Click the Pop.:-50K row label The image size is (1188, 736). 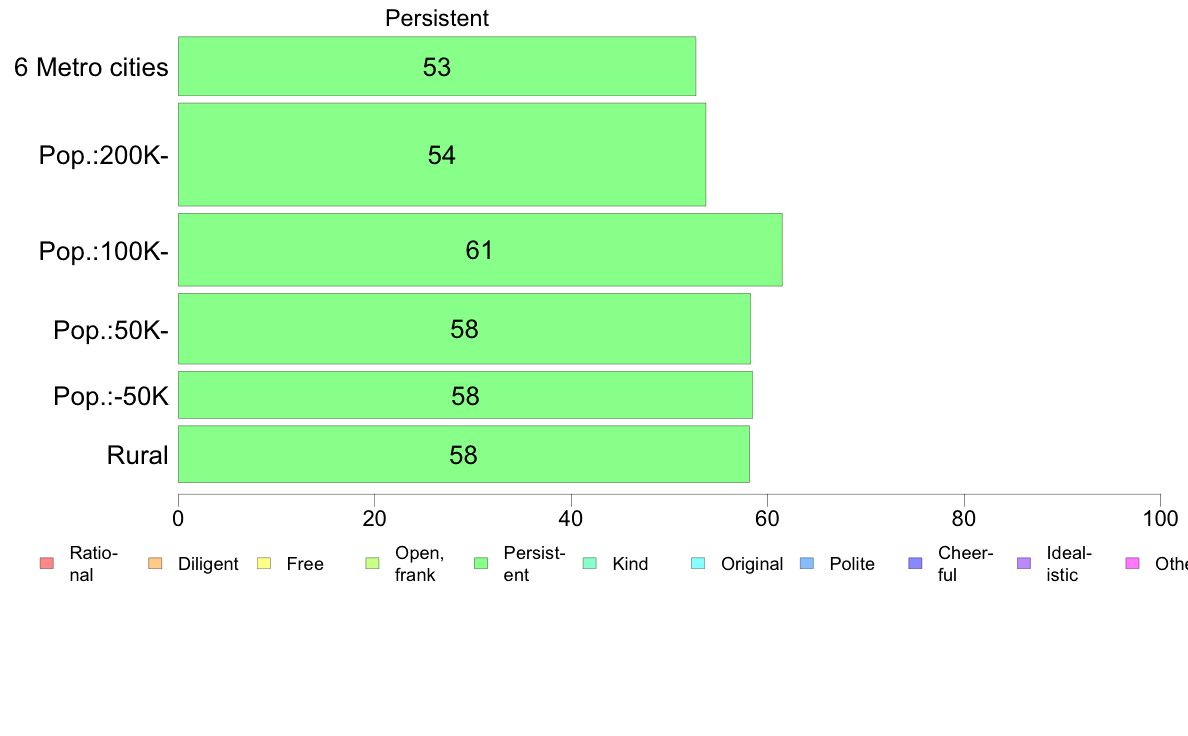111,396
